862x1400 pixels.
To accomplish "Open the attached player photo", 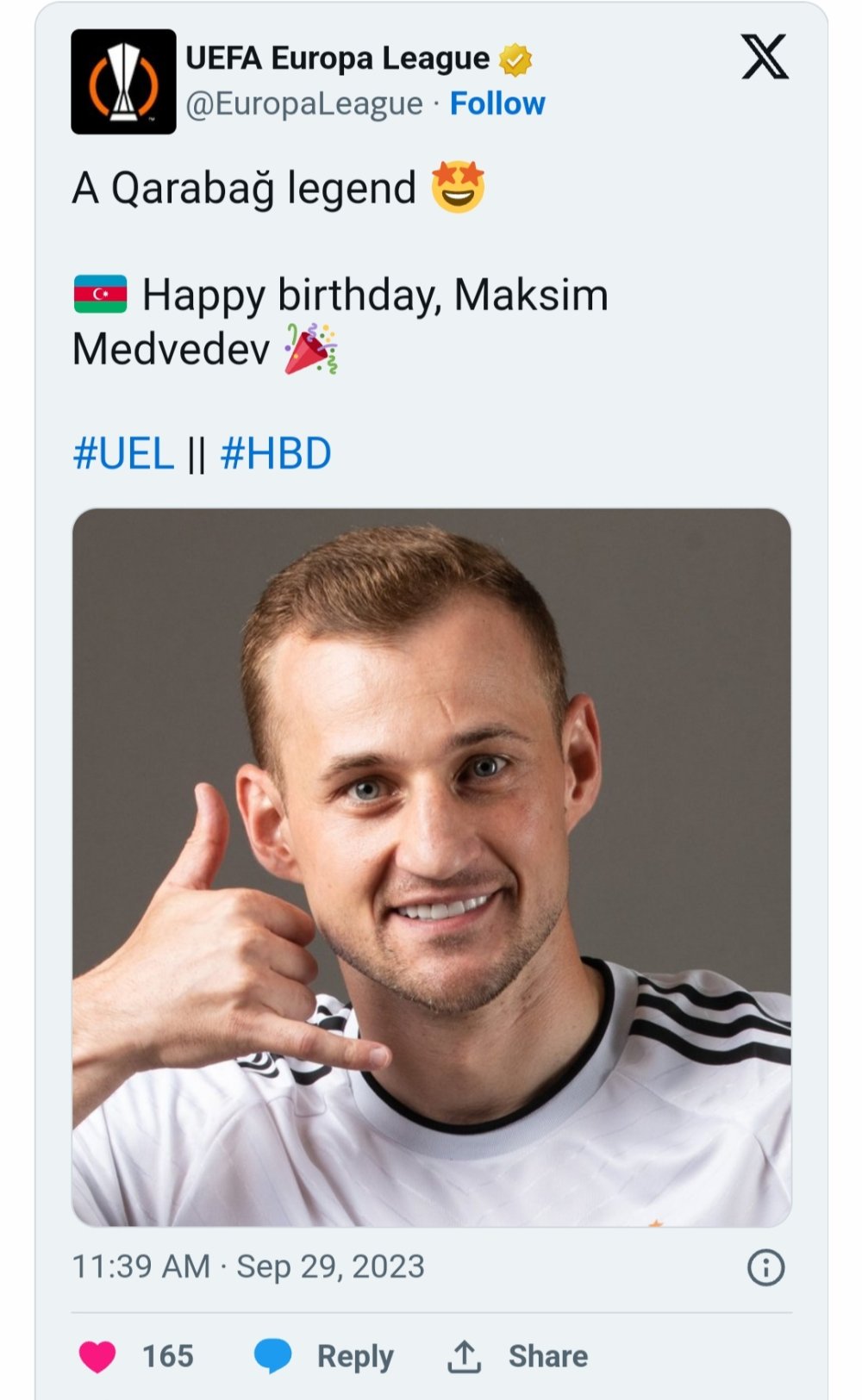I will 431,867.
